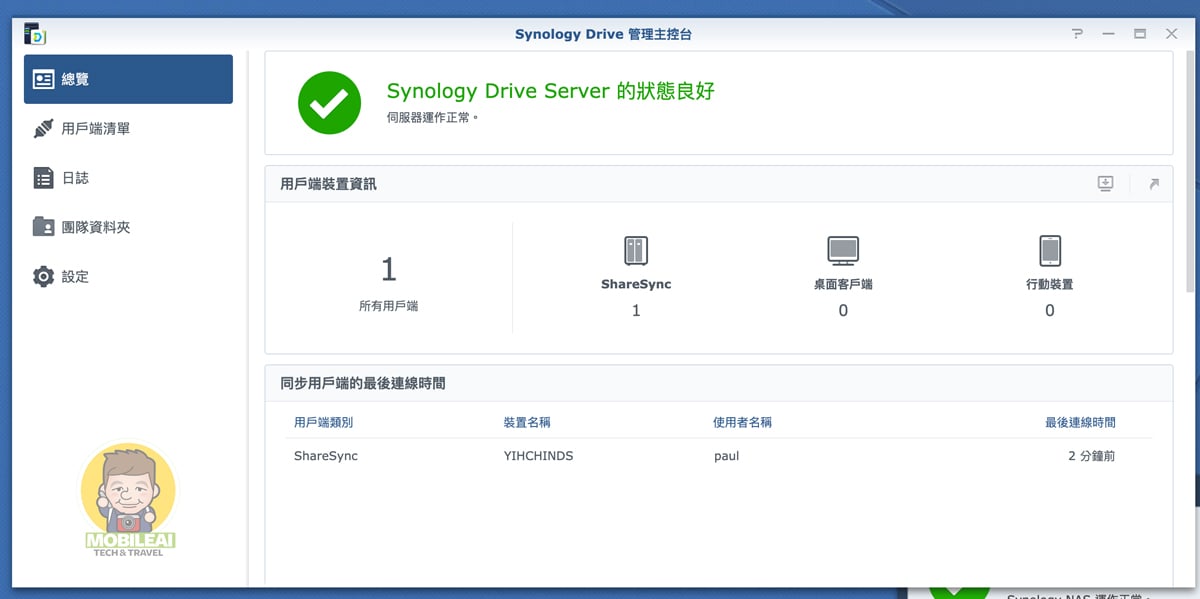Click the 伺服器運作正常 status text
1200x599 pixels.
[x=433, y=118]
